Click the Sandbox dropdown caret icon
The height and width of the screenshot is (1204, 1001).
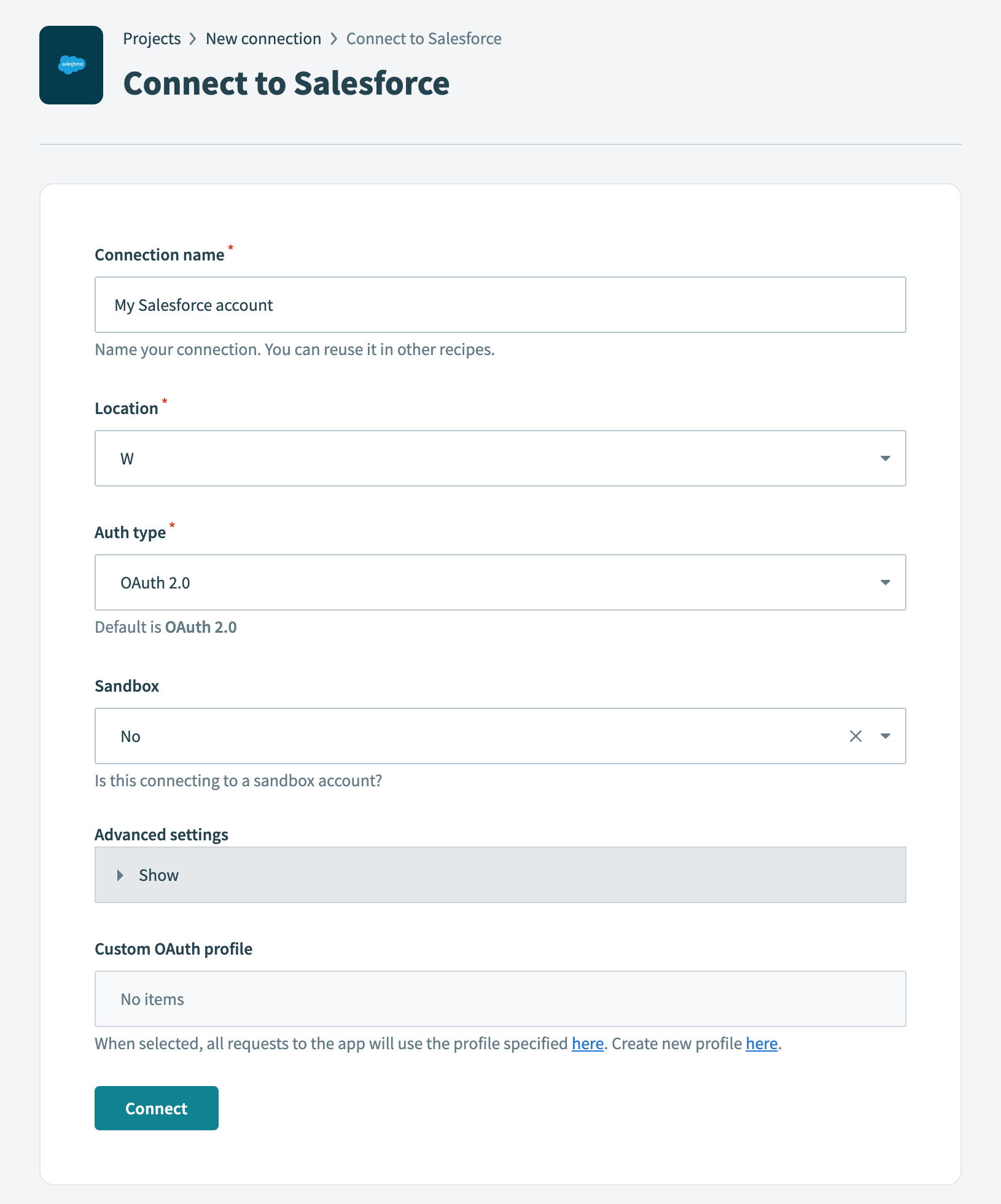885,736
